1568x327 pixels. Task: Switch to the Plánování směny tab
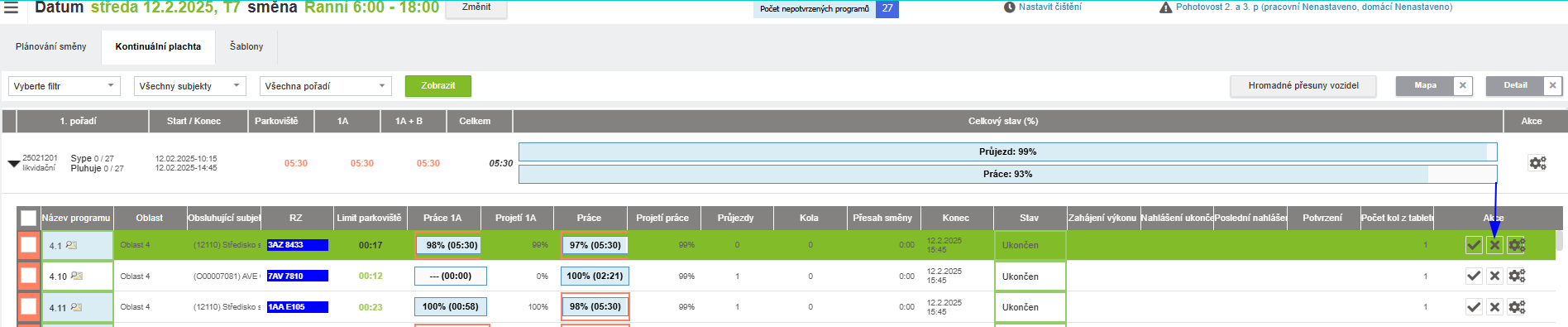(x=50, y=46)
